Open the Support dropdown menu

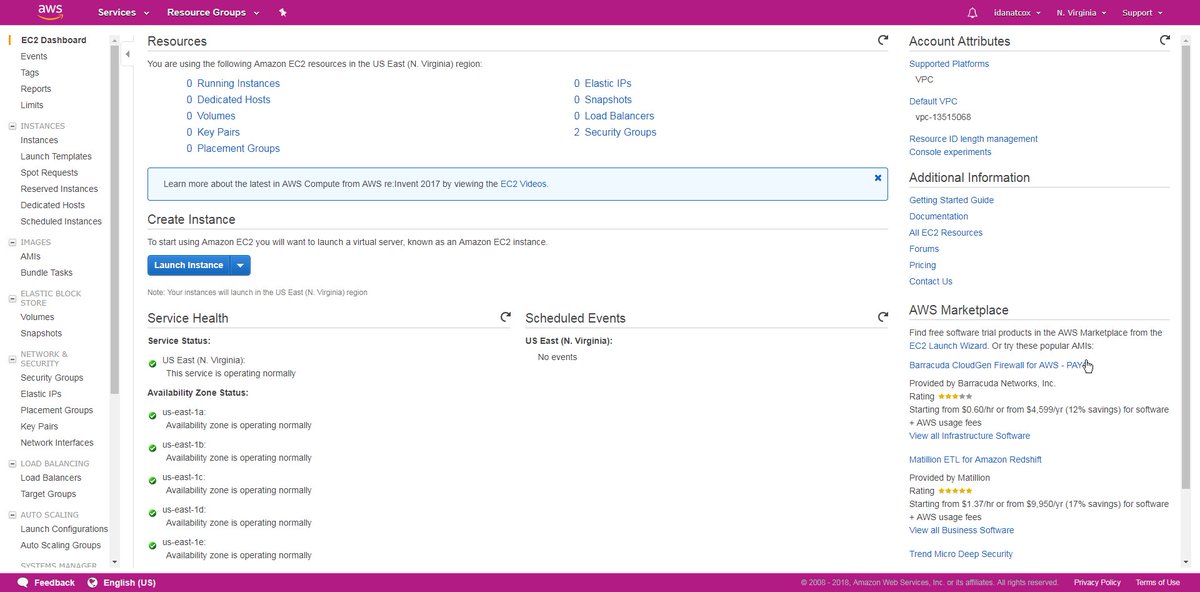pos(1142,13)
